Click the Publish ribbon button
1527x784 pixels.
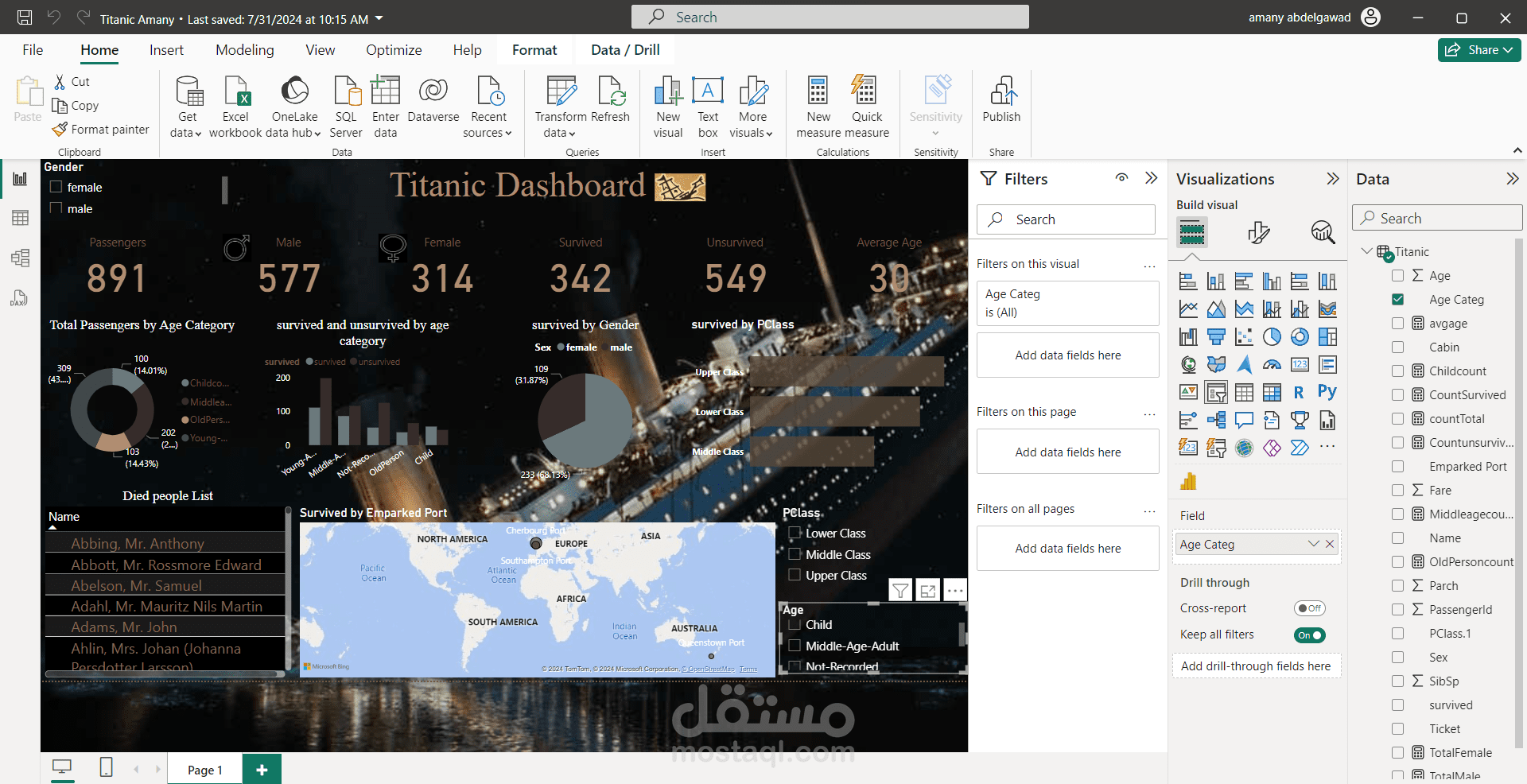click(1001, 100)
